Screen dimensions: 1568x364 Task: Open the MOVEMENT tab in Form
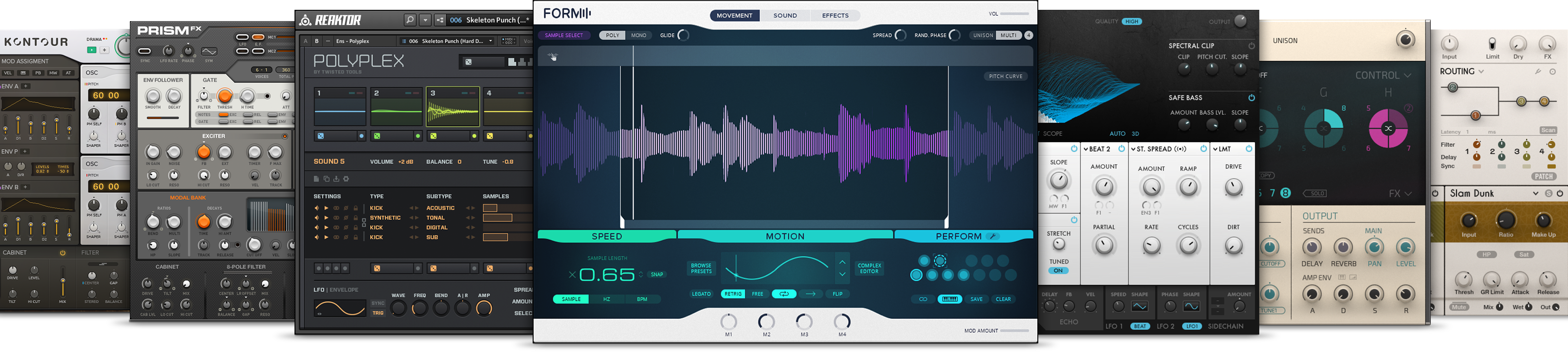pos(735,15)
